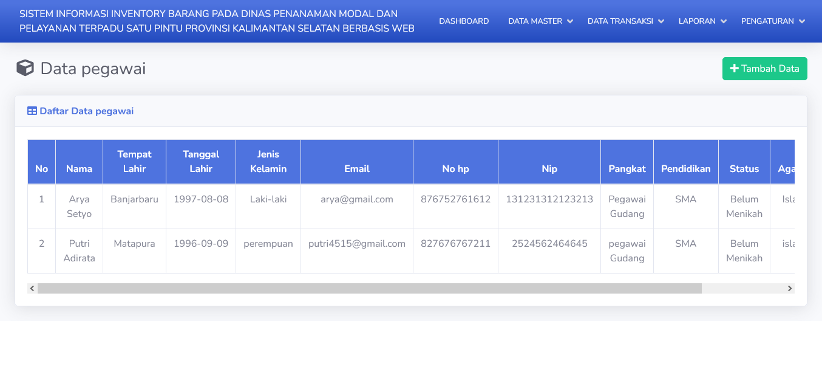
Task: Click the horizontal scrollbar thumb of table
Action: point(370,288)
